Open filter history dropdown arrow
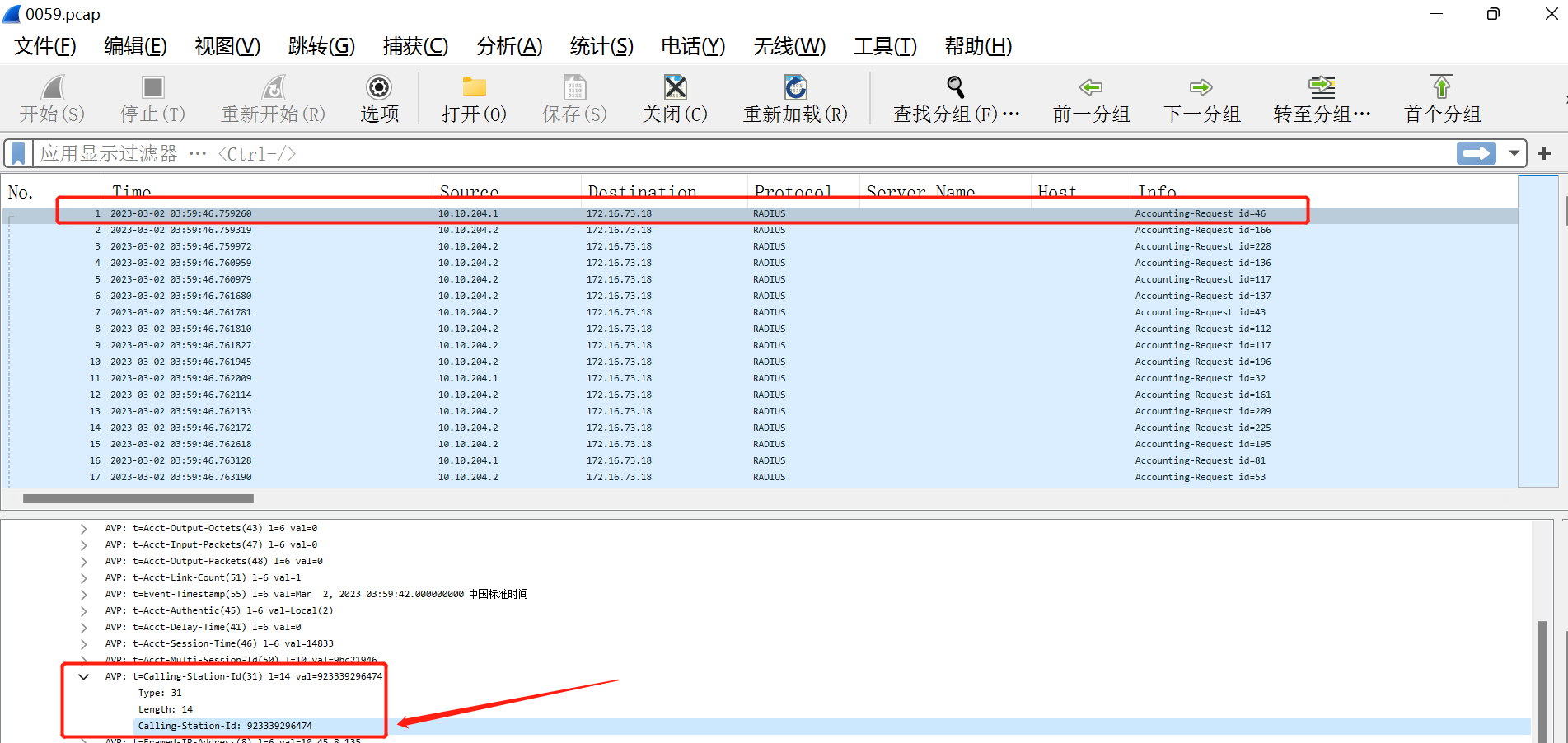Image resolution: width=1568 pixels, height=743 pixels. coord(1514,153)
